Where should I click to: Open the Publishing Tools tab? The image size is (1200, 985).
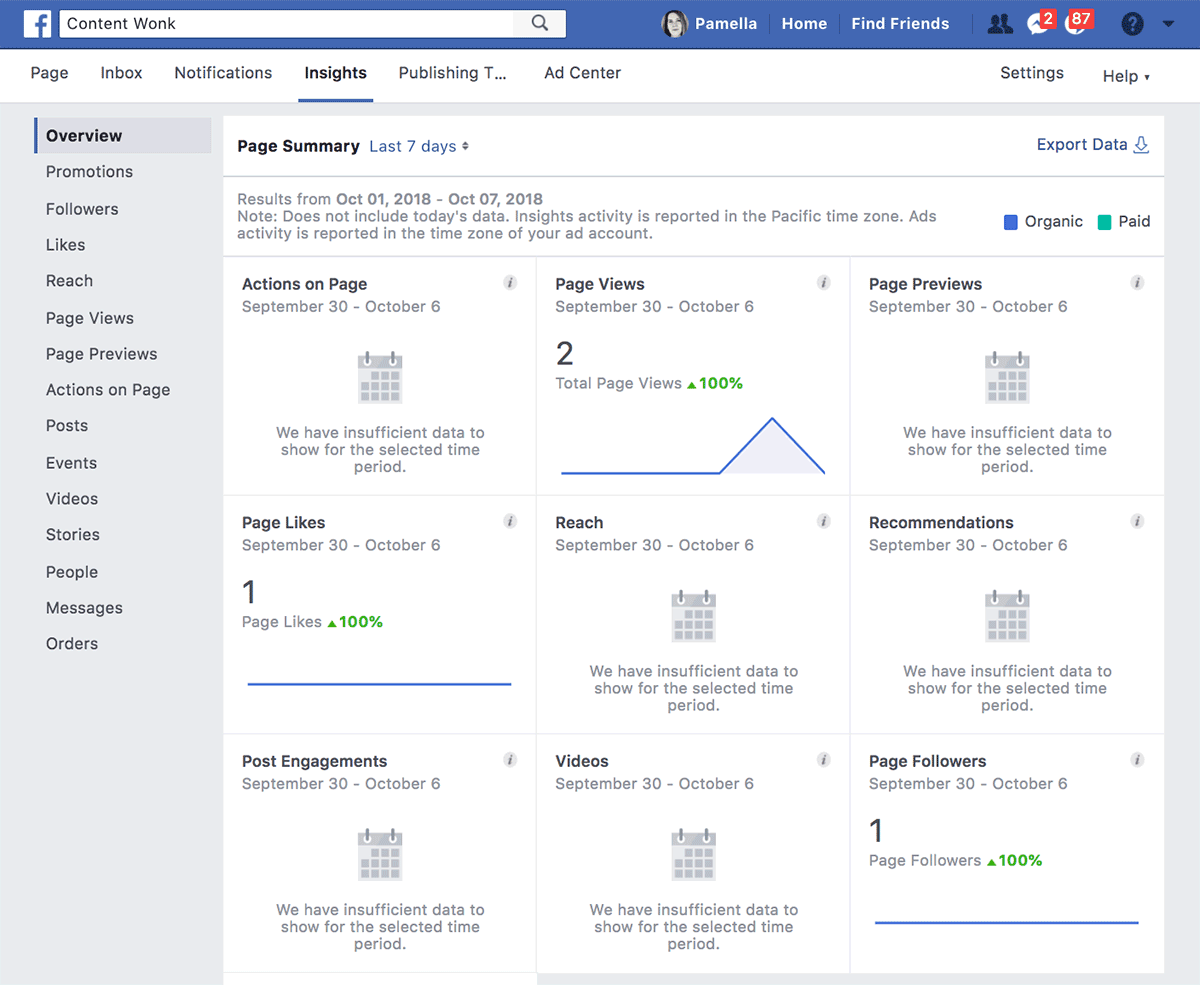click(453, 73)
